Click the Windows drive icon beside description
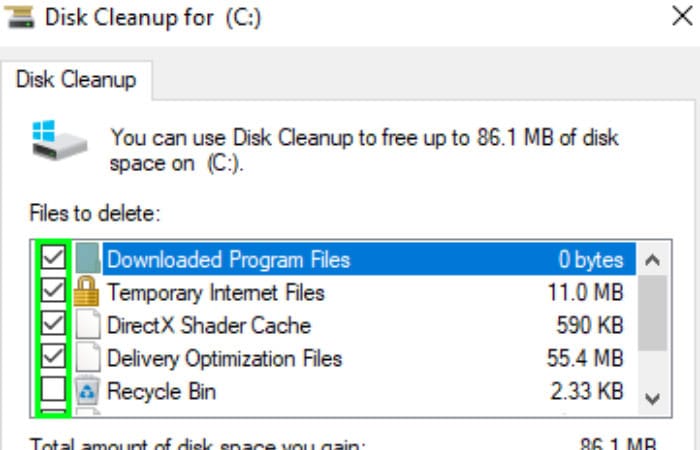 [59, 140]
